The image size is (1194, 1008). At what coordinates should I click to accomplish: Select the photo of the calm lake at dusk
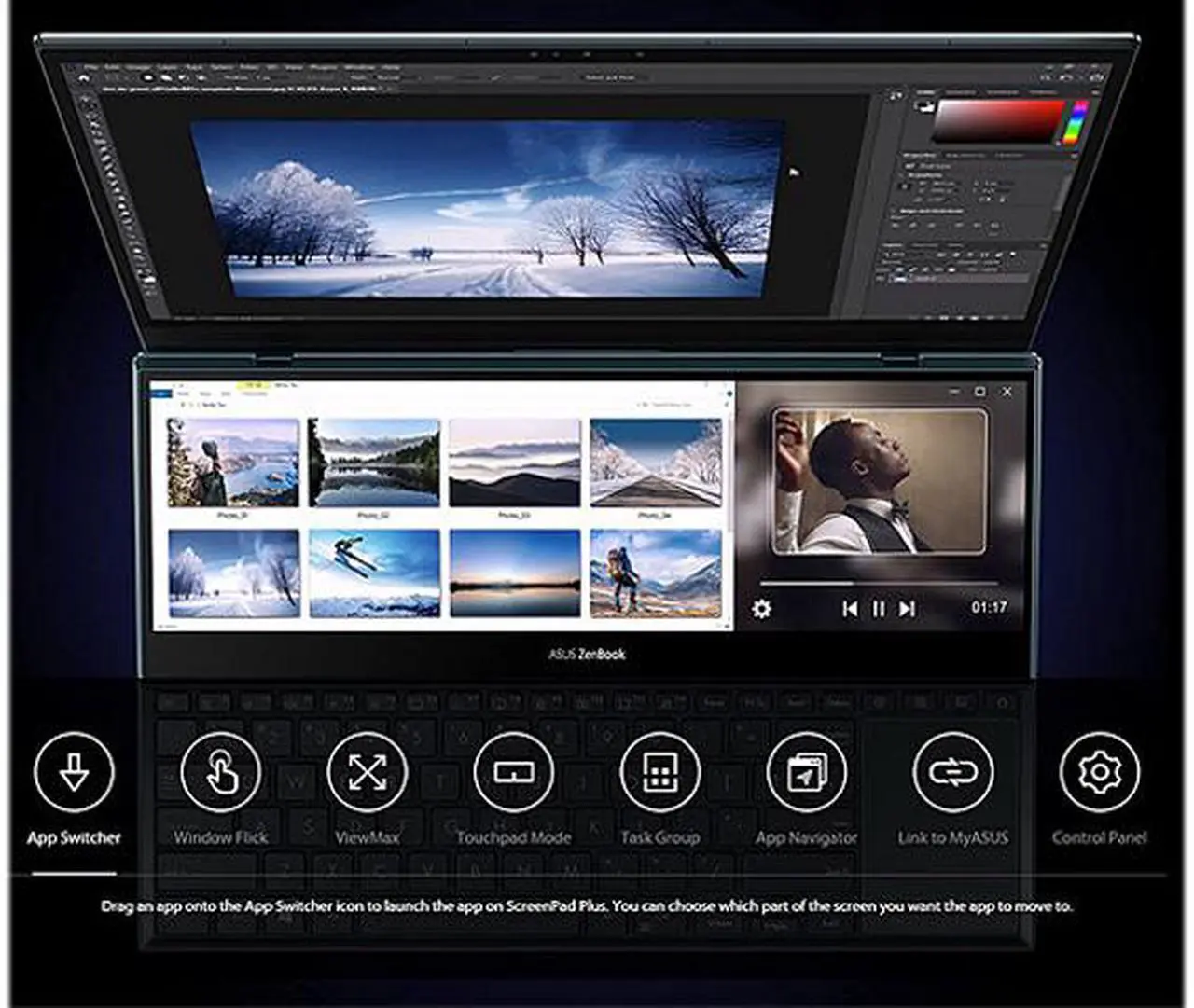click(515, 573)
